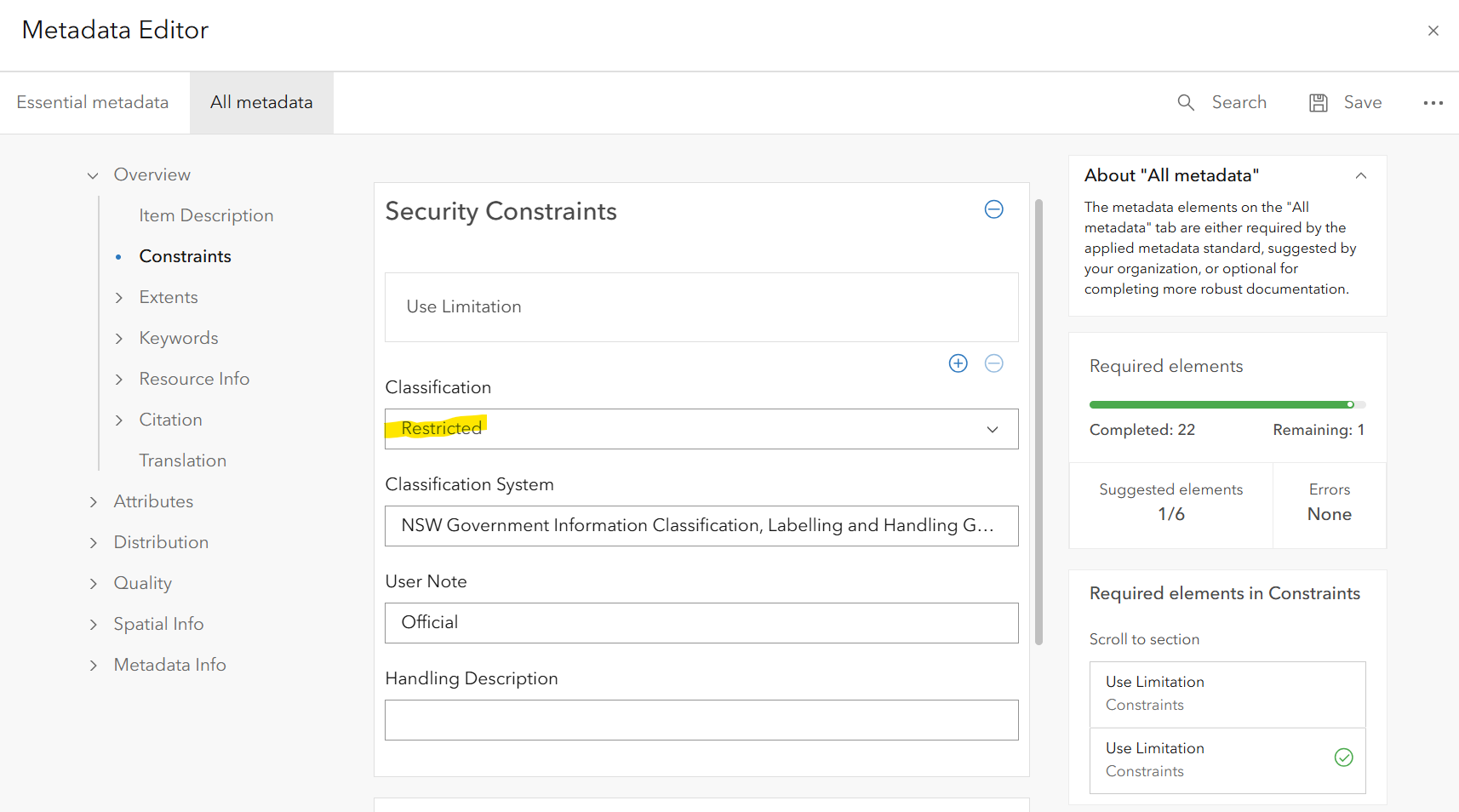Click the "Remaining: 1" text

(1319, 430)
